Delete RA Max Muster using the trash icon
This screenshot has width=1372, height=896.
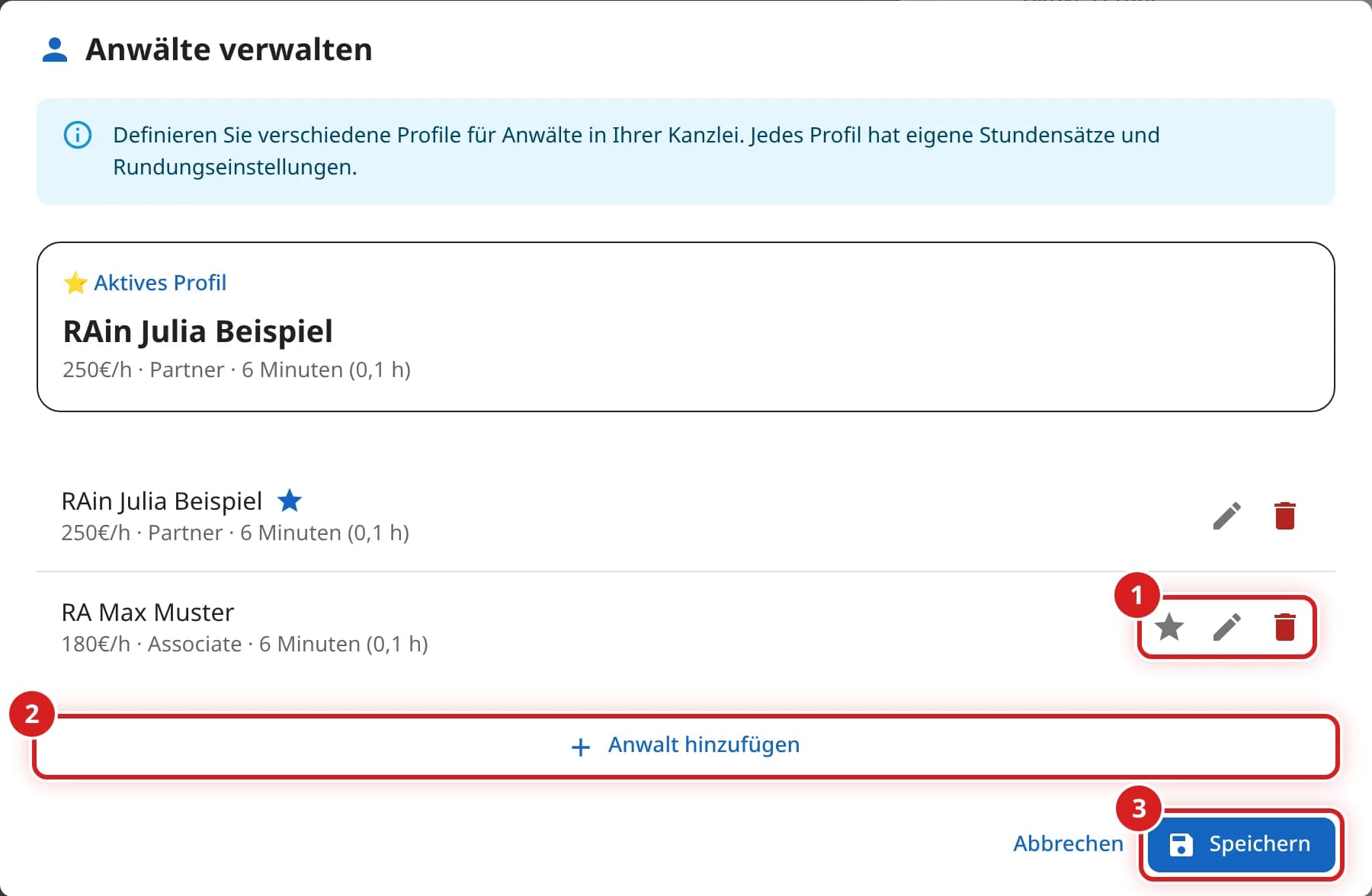pyautogui.click(x=1285, y=627)
